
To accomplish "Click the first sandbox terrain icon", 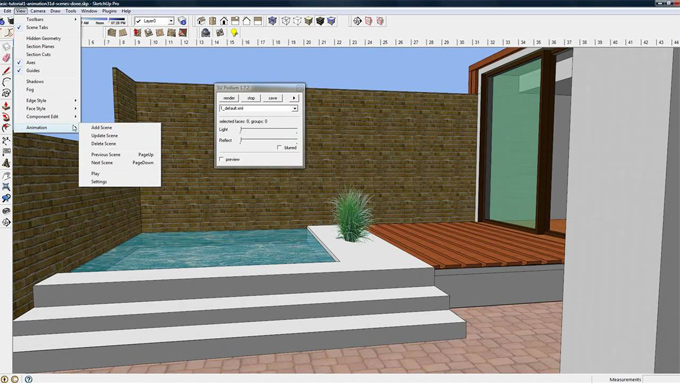I will click(x=111, y=33).
